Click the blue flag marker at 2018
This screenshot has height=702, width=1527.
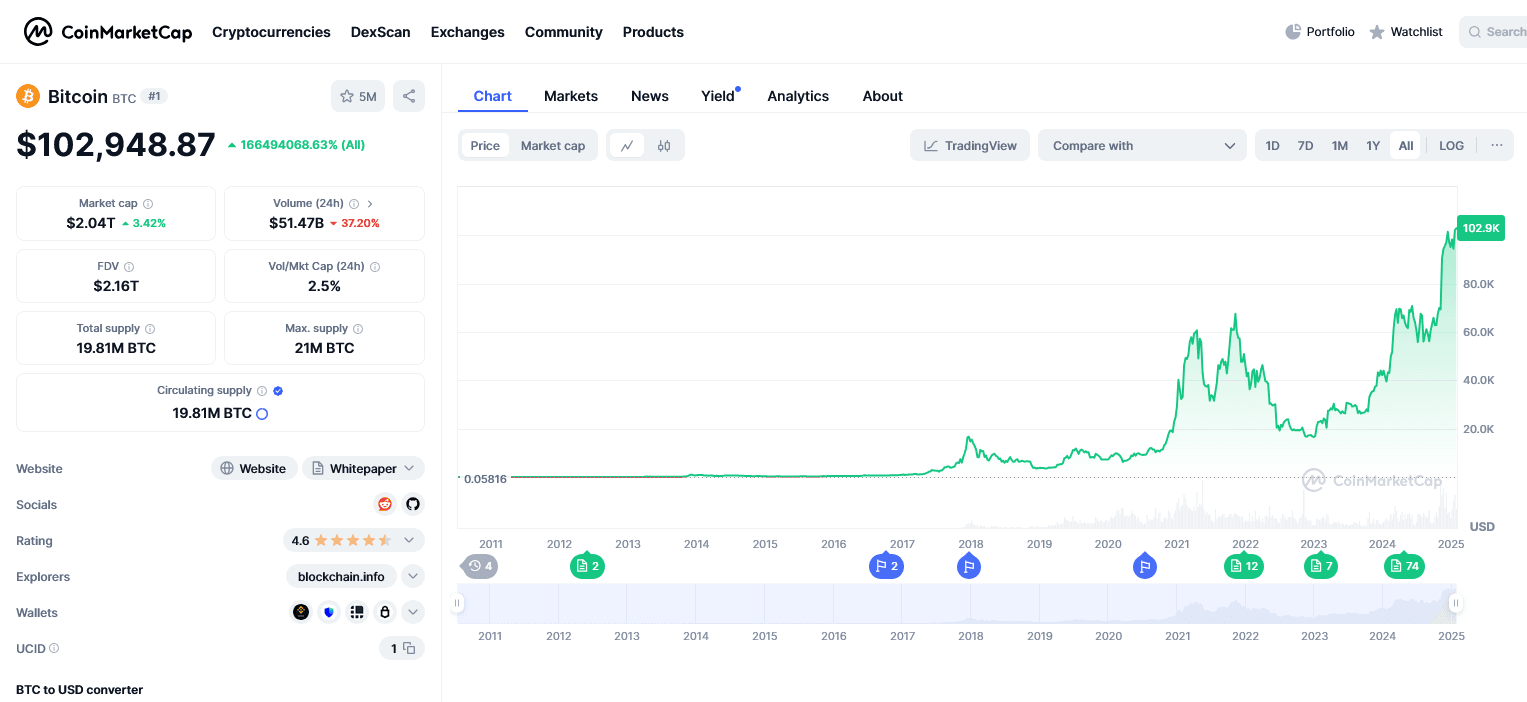pyautogui.click(x=968, y=565)
